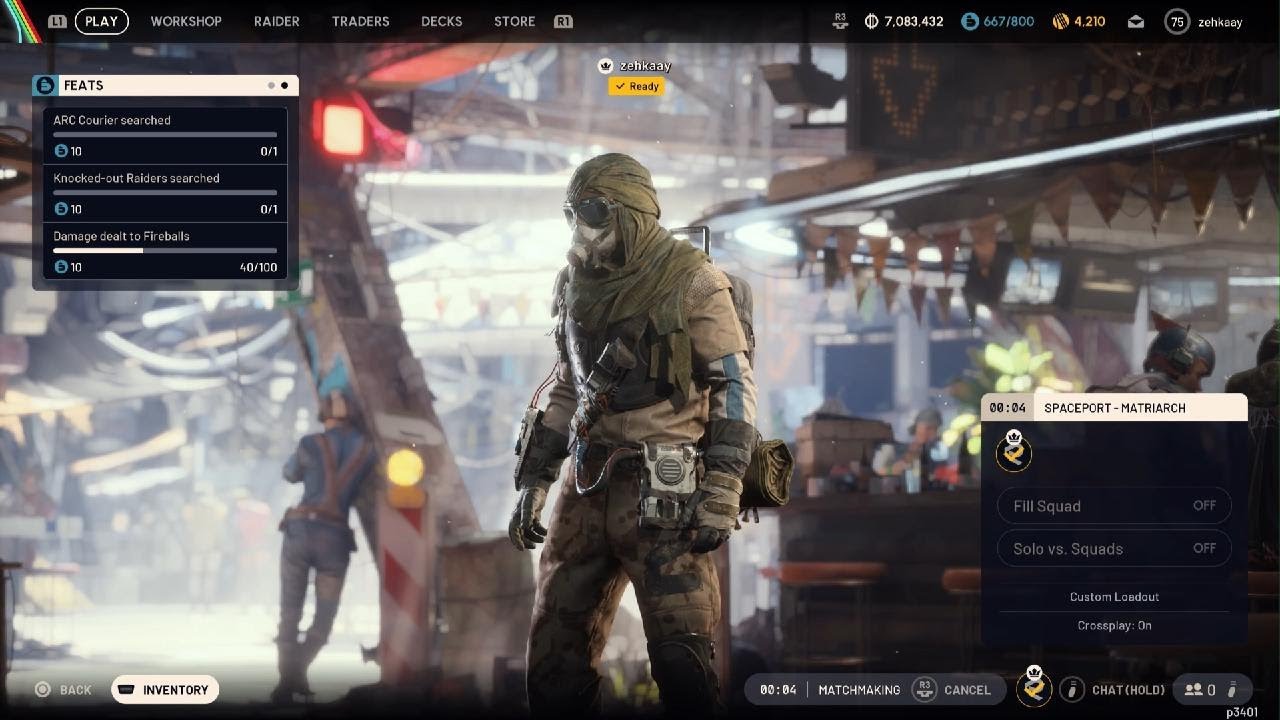Click the R1 next-tab bumper icon
The width and height of the screenshot is (1280, 720).
[563, 21]
